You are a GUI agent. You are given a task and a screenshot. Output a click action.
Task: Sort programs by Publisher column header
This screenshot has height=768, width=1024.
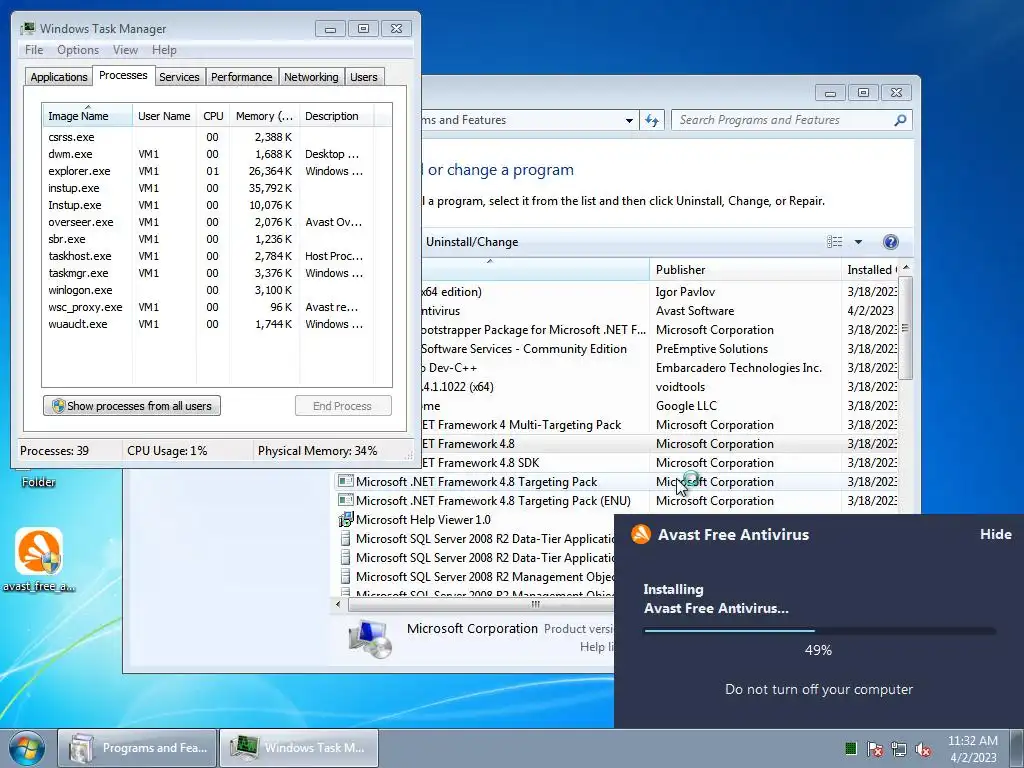pyautogui.click(x=745, y=270)
